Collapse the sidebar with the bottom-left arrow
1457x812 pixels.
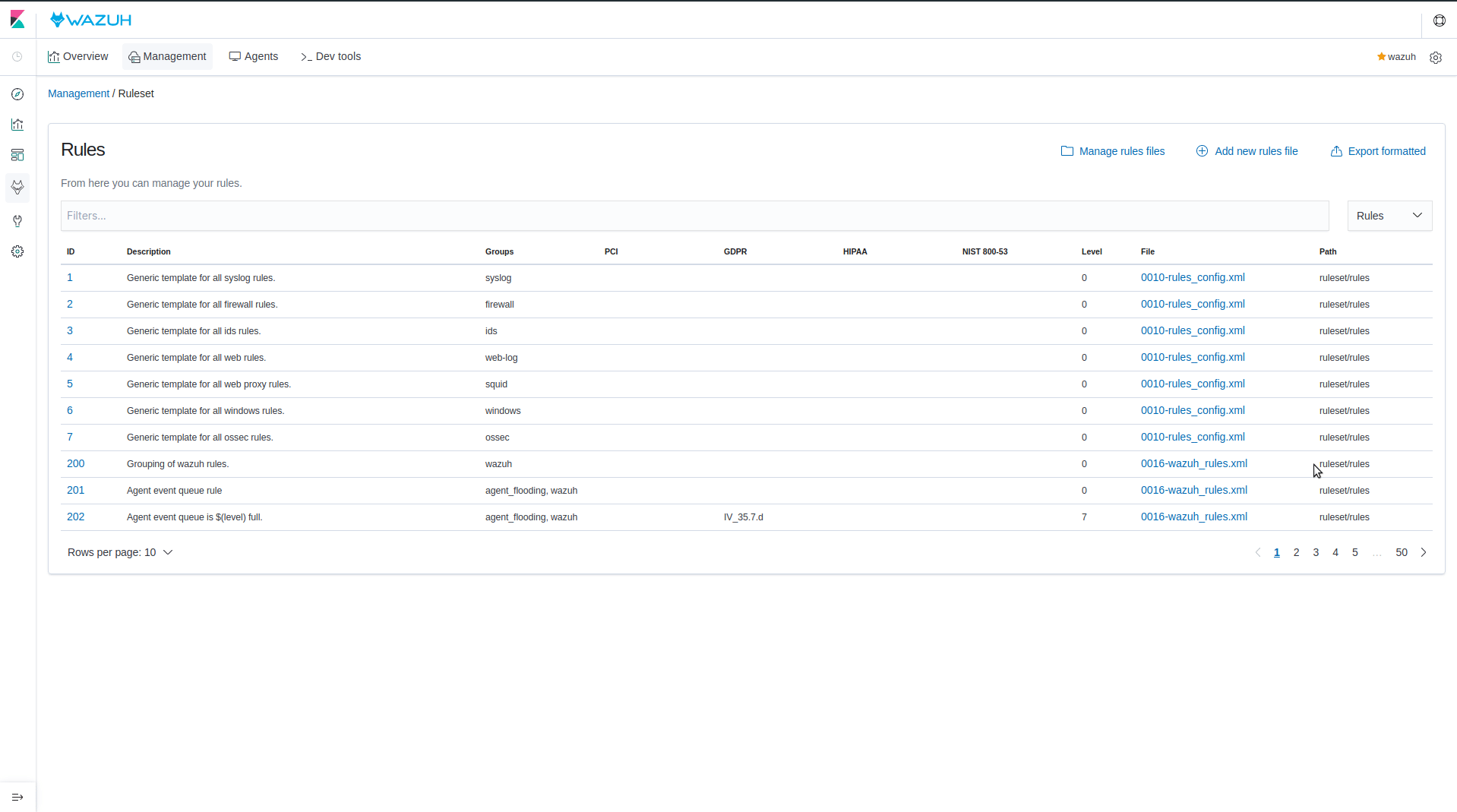click(x=17, y=797)
